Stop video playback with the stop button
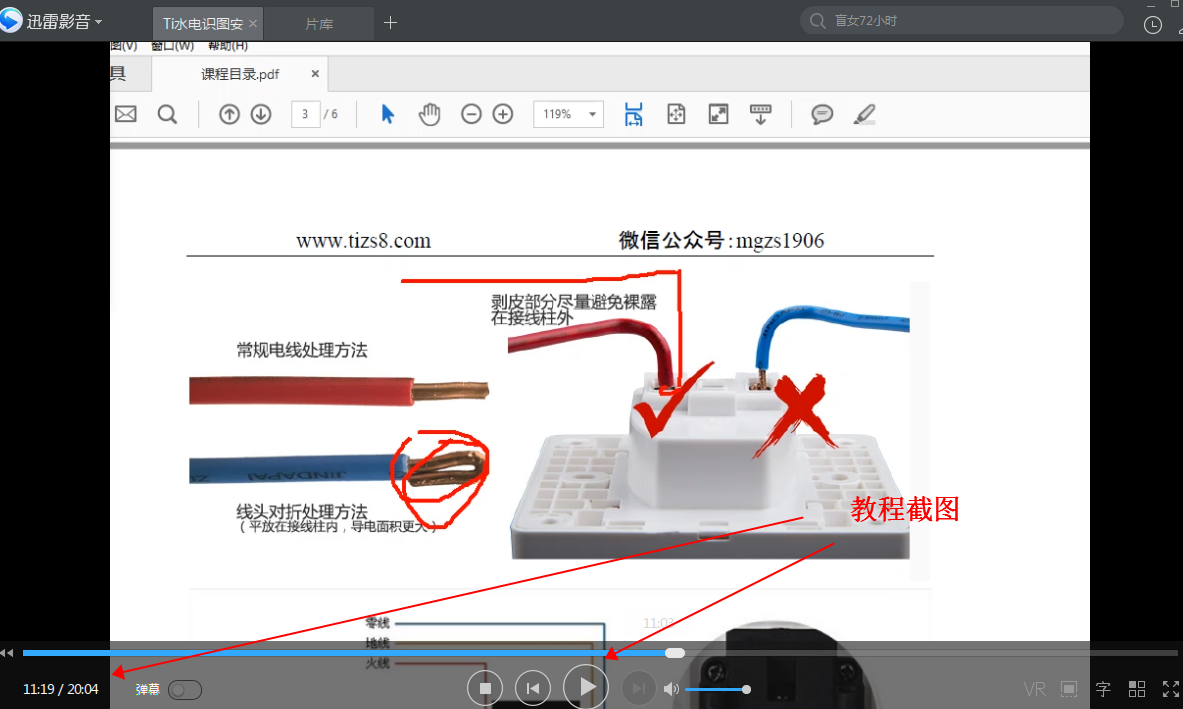The height and width of the screenshot is (709, 1183). tap(485, 689)
